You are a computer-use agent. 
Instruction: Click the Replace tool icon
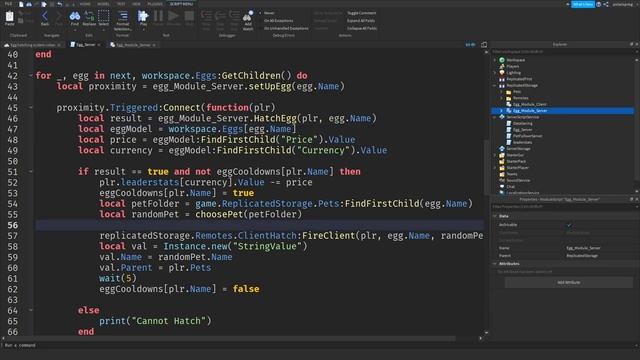89,16
